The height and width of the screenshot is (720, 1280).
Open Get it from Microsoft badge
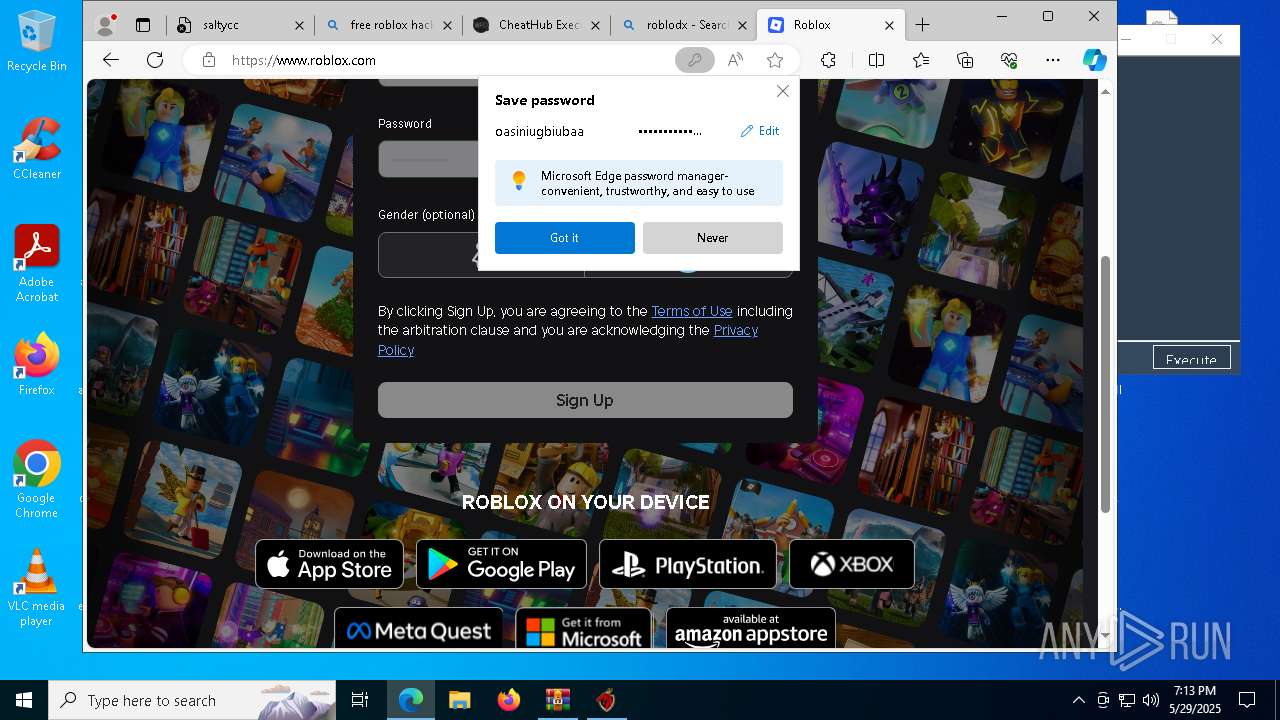pos(584,629)
